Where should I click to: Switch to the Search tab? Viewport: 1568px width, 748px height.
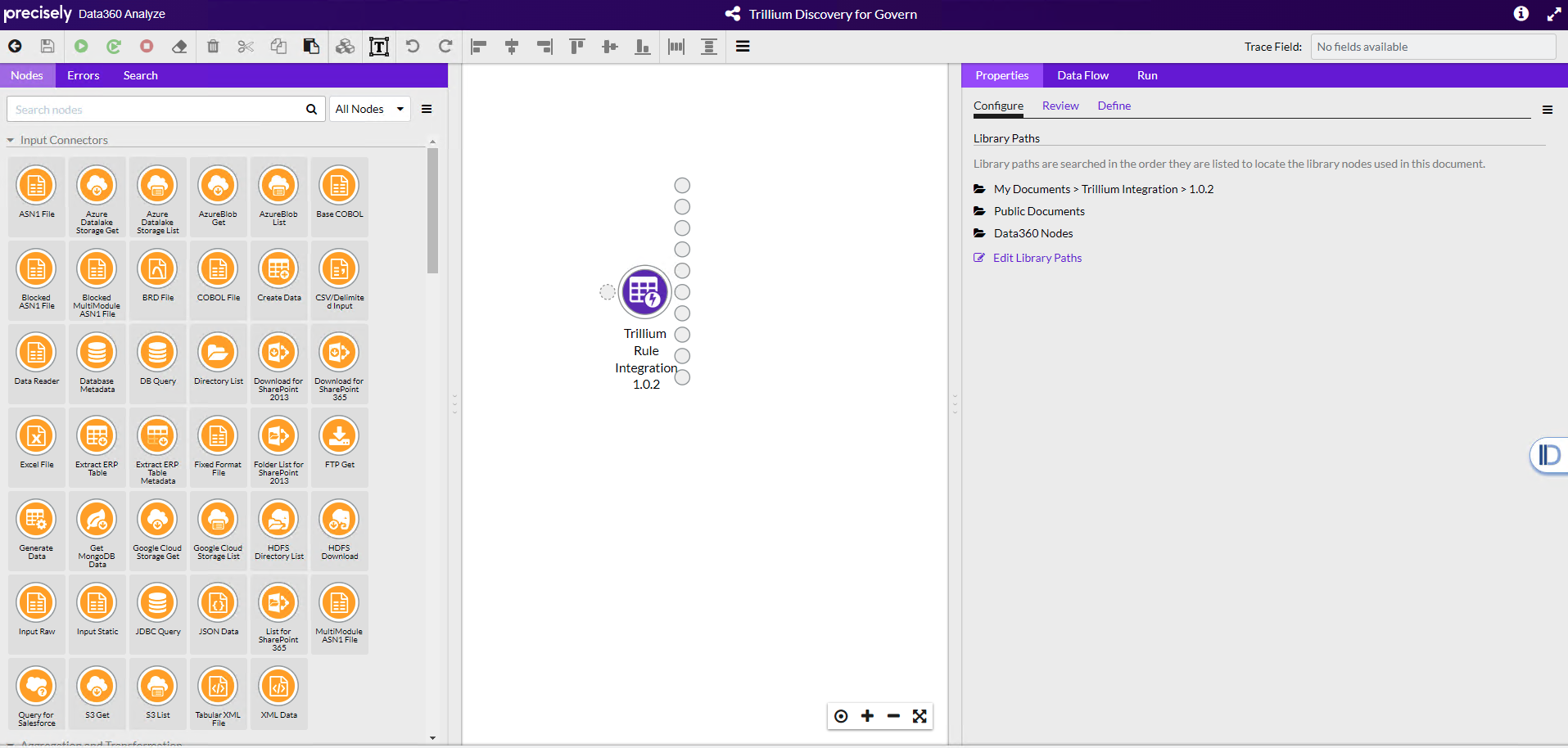tap(141, 75)
